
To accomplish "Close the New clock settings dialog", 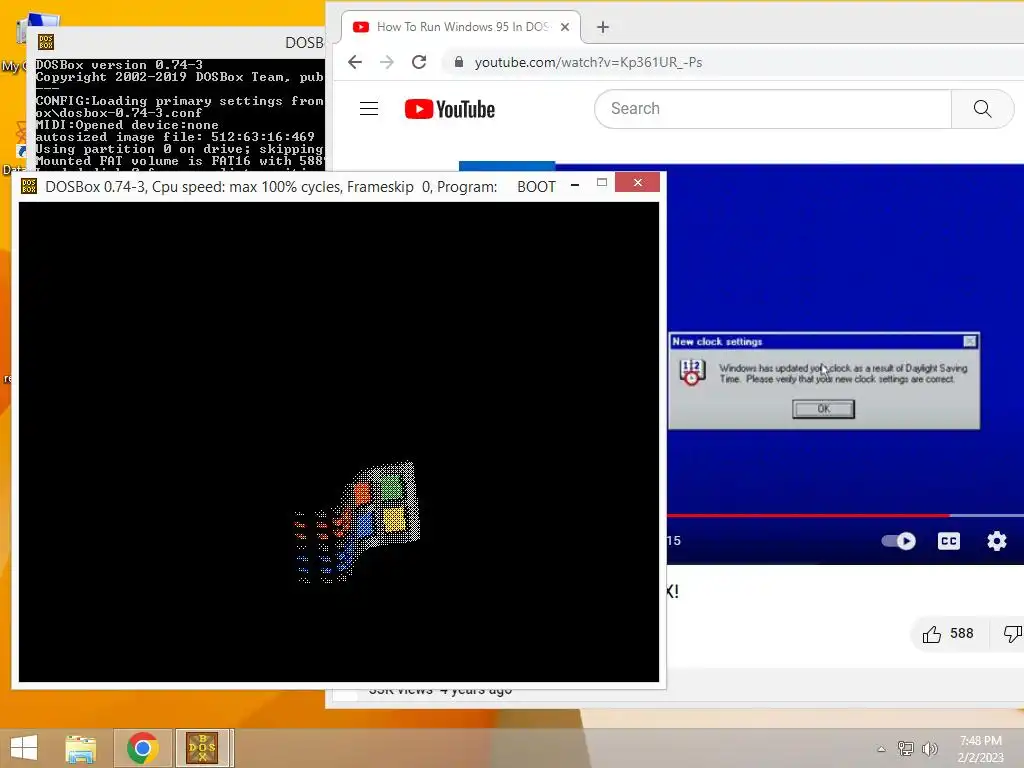I will point(970,341).
